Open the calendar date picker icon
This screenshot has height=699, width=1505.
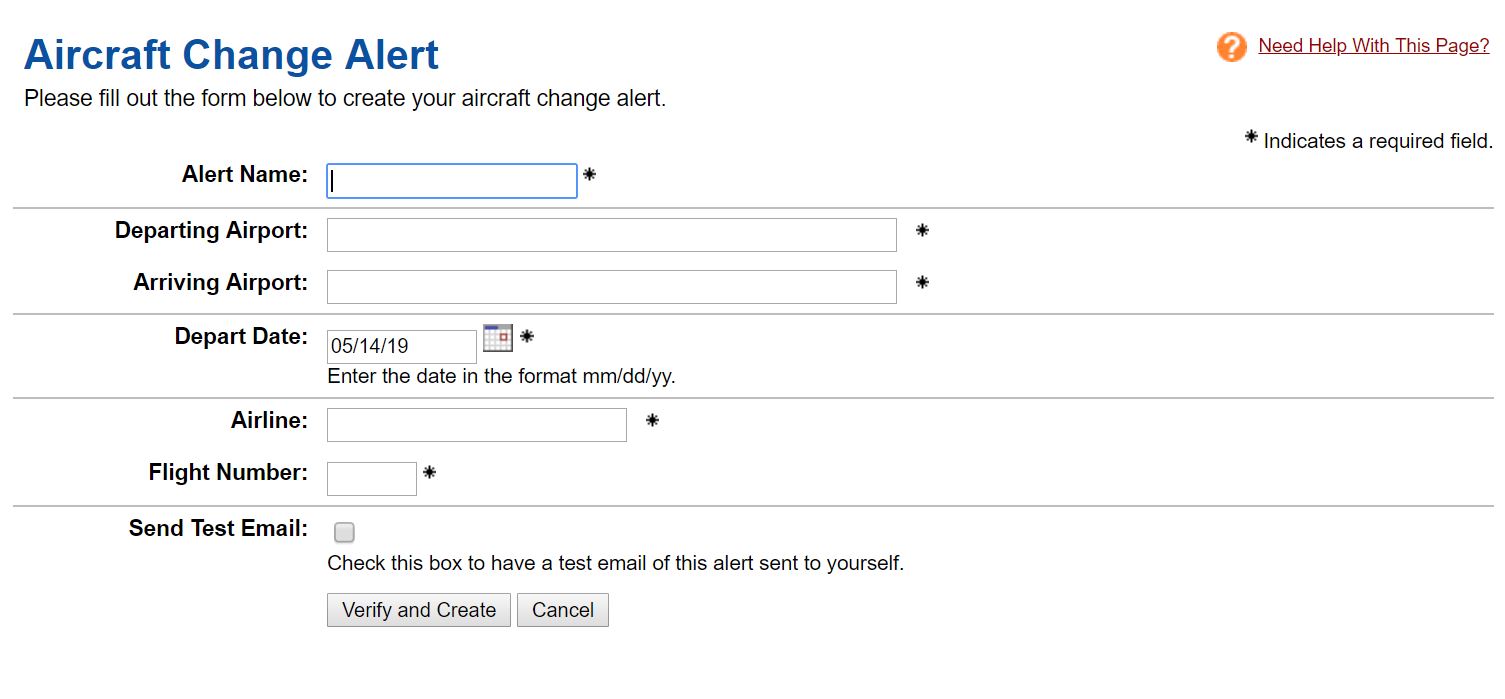[x=497, y=338]
